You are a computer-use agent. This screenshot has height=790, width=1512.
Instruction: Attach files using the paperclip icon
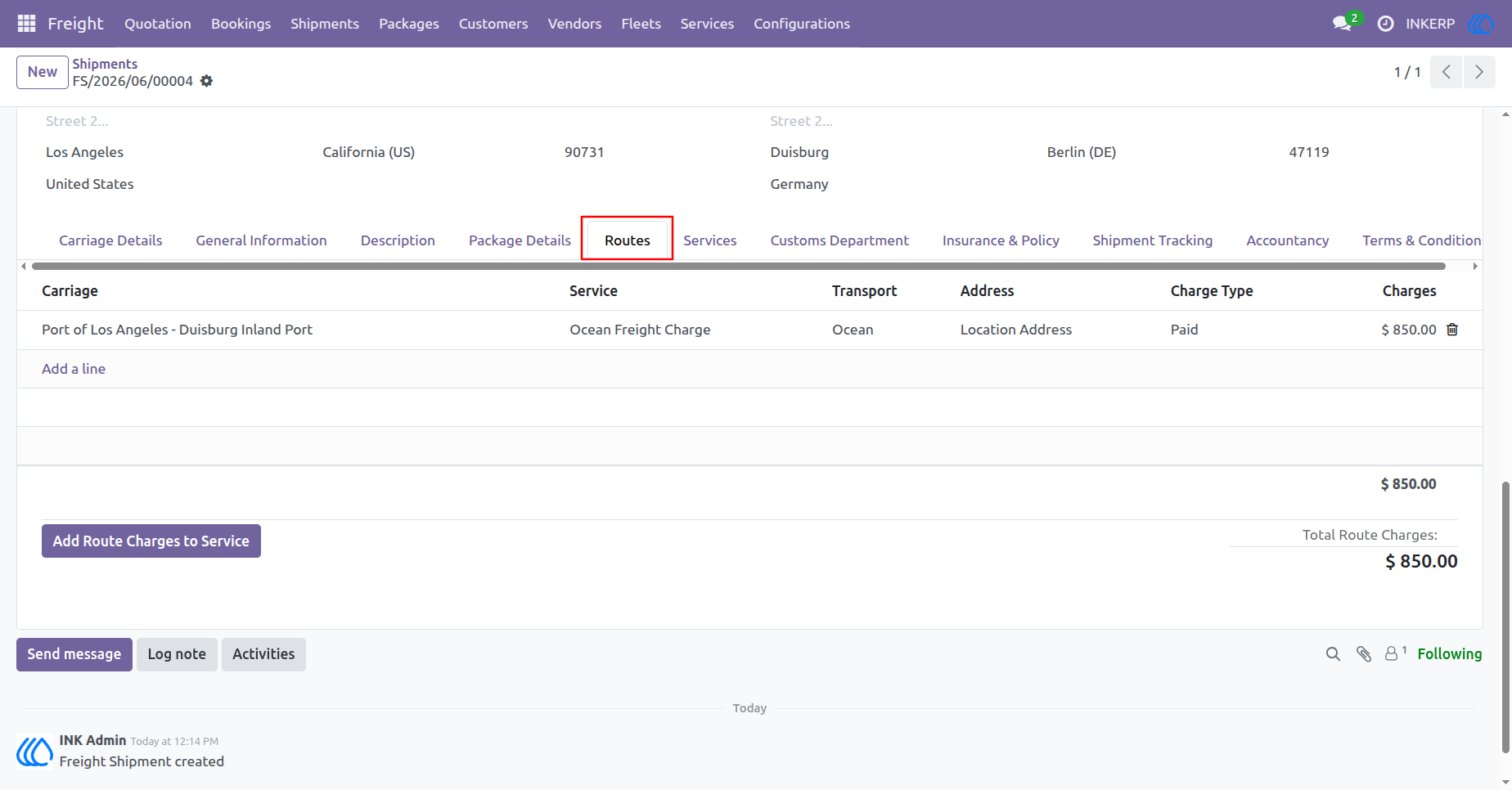click(1363, 654)
